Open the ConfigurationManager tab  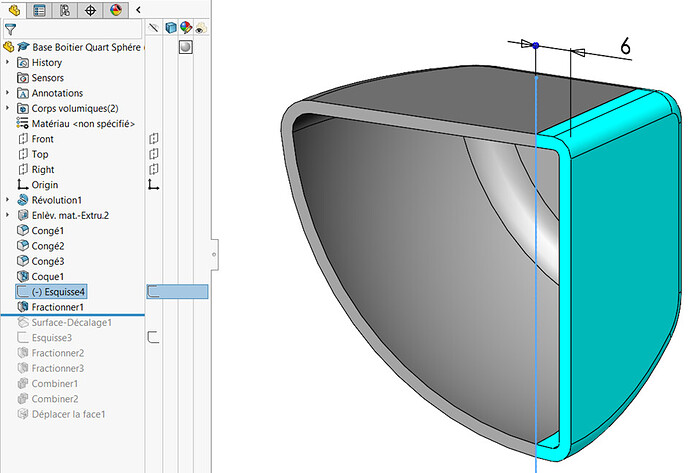pos(65,10)
